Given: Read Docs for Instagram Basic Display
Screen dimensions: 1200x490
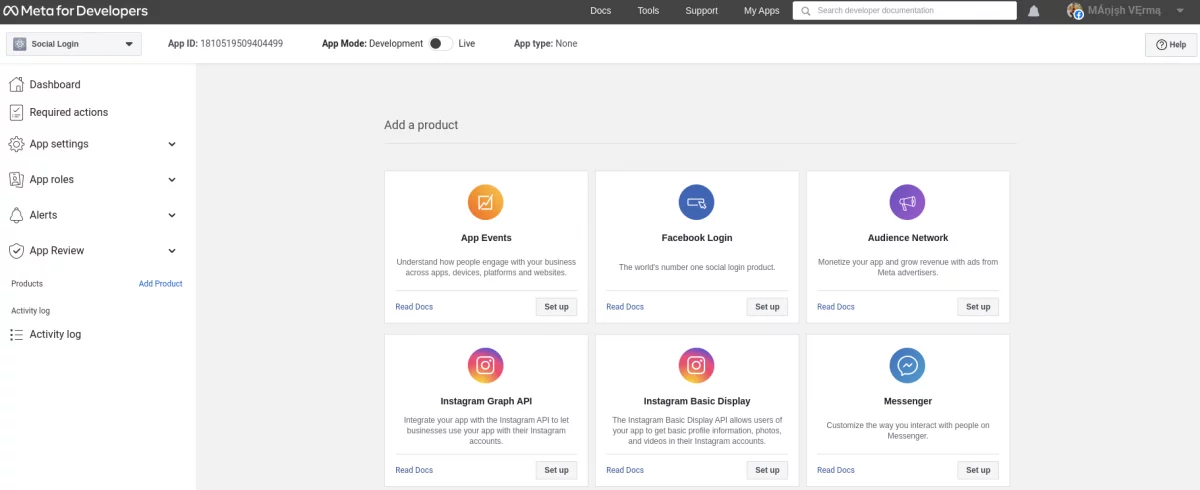Looking at the screenshot, I should 625,470.
